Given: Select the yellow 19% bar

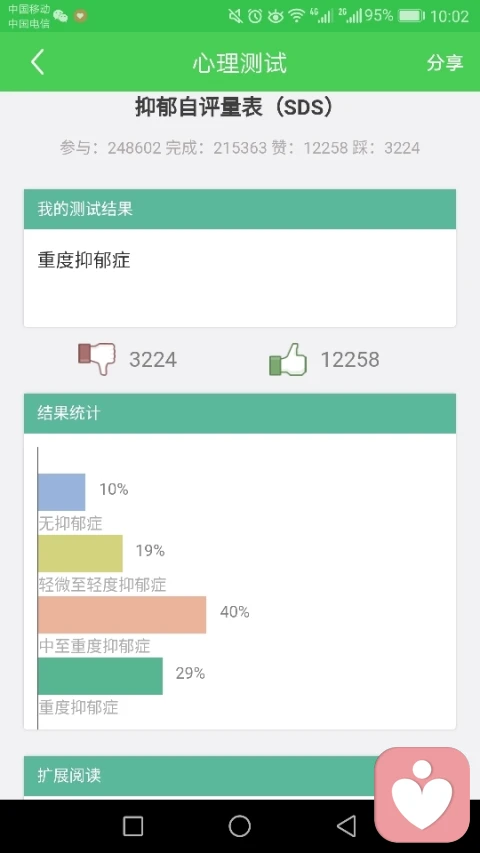Looking at the screenshot, I should pyautogui.click(x=81, y=553).
